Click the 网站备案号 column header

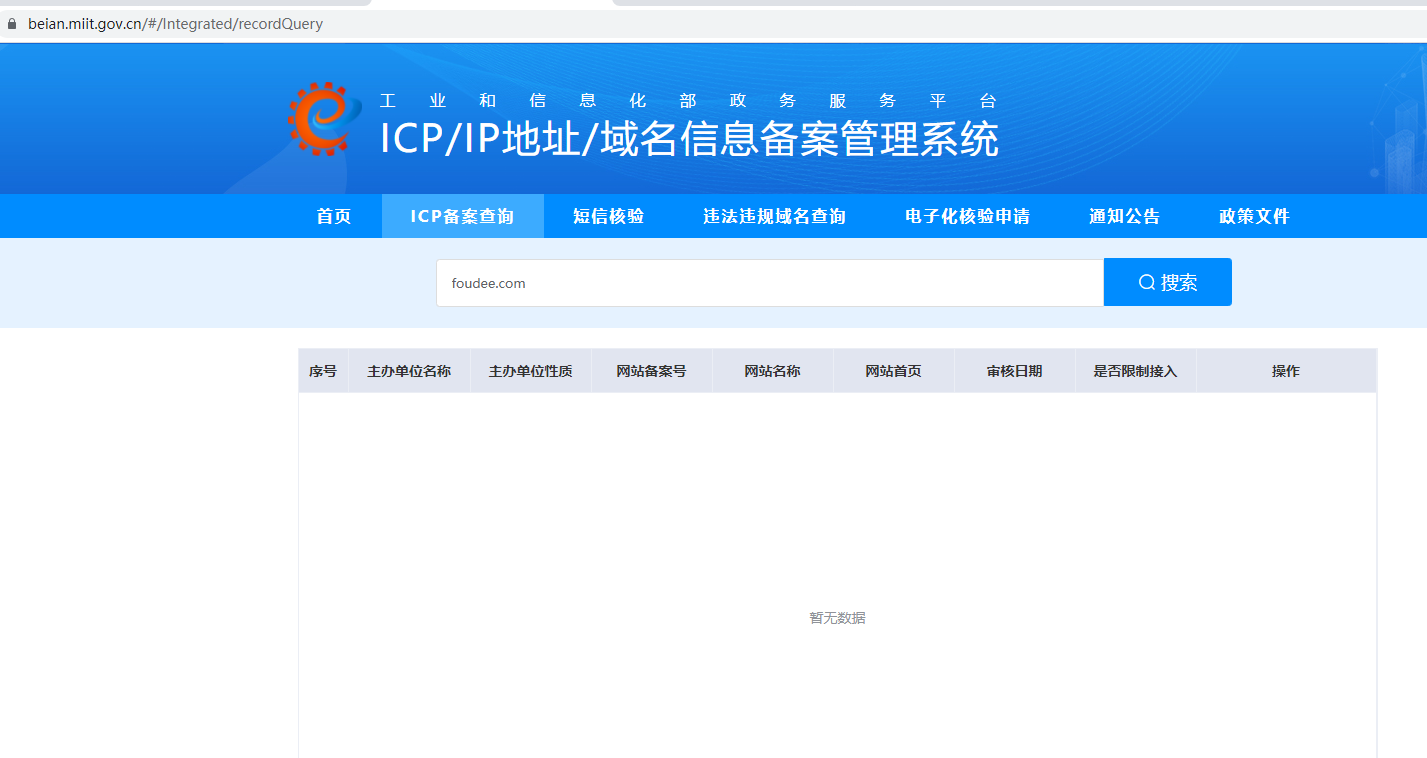(651, 371)
